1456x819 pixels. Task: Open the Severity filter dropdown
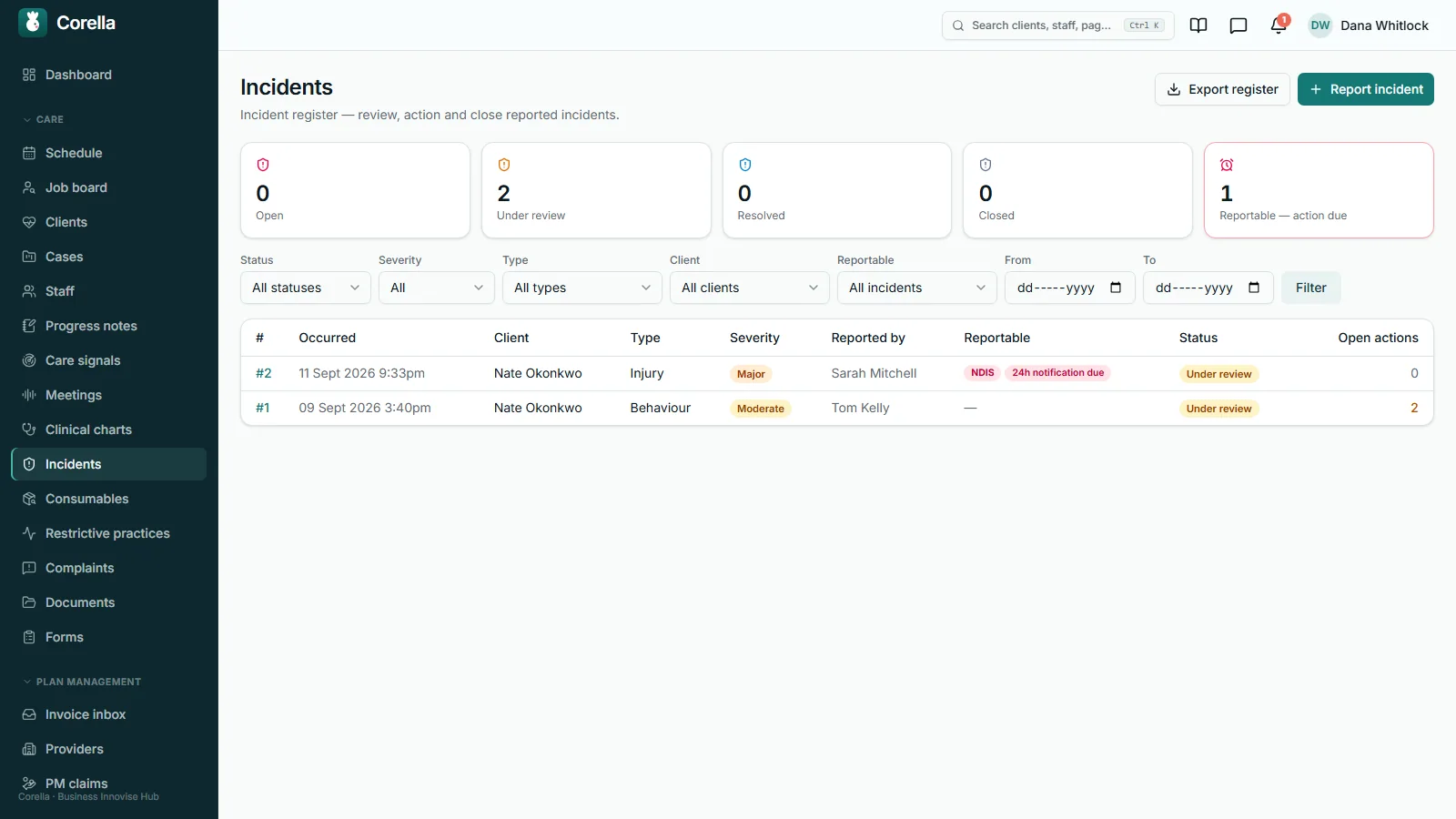437,288
